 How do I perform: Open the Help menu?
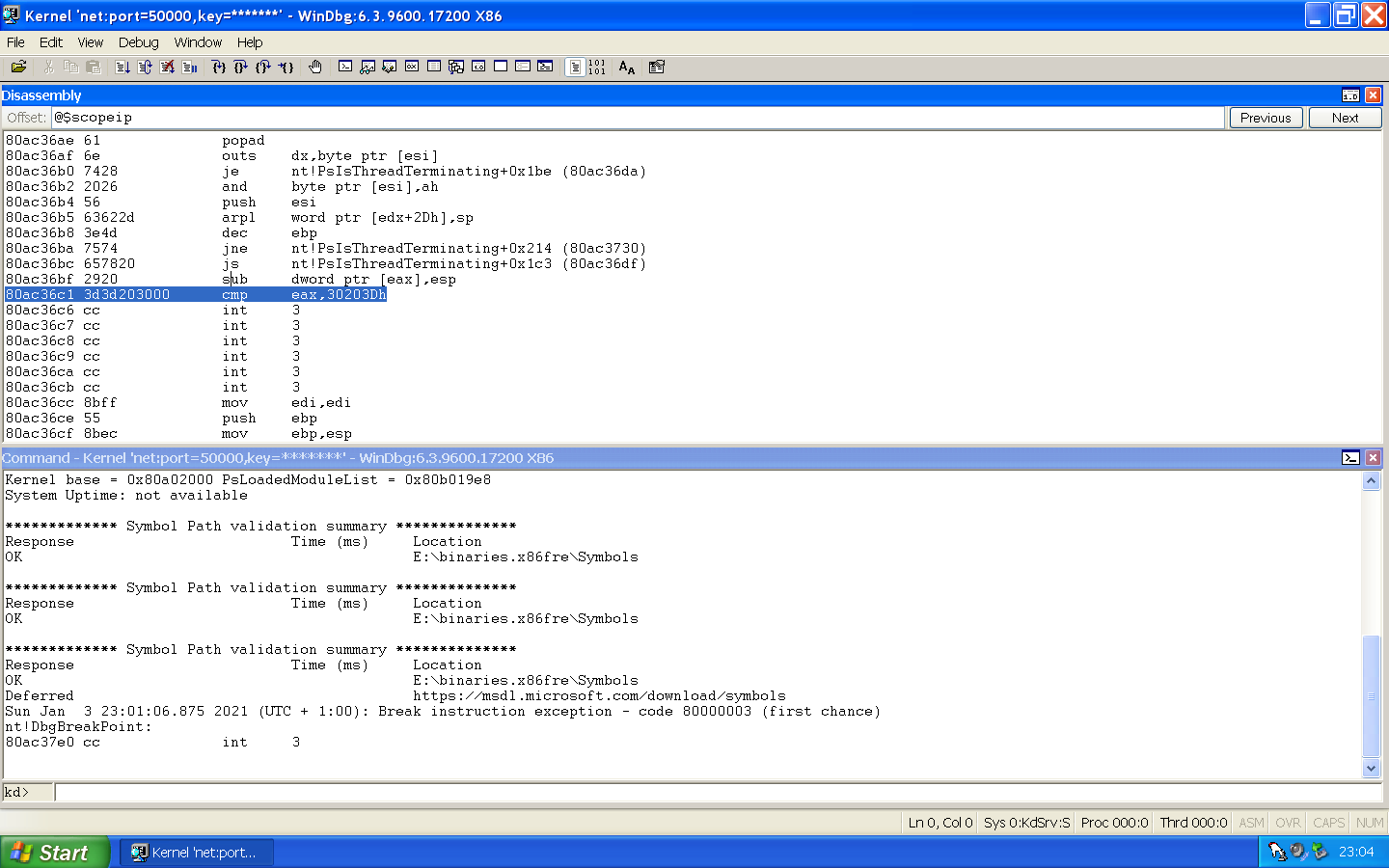250,42
